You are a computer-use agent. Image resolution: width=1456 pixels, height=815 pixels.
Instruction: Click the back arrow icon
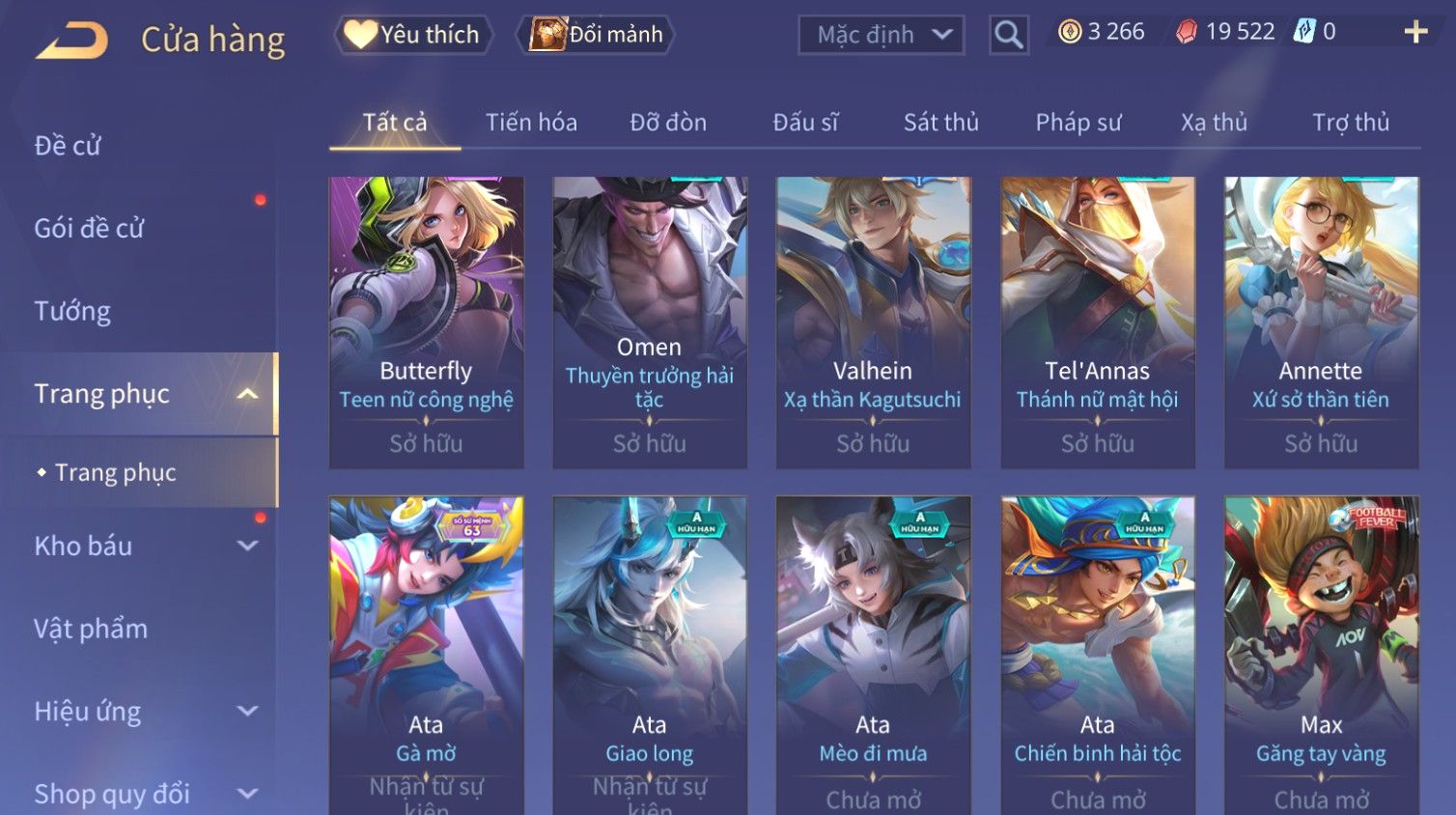[72, 41]
